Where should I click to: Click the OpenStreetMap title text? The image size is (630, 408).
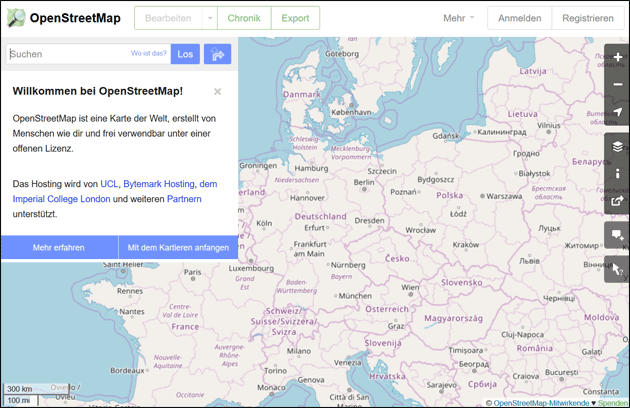[x=75, y=18]
